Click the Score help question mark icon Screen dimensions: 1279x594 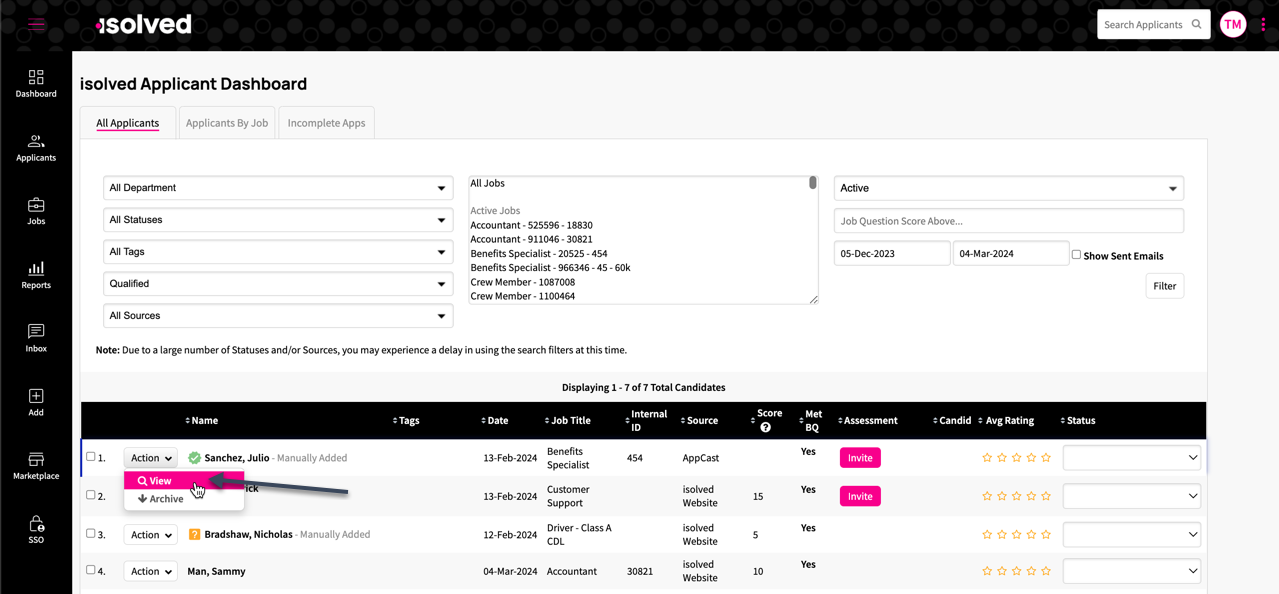click(766, 428)
